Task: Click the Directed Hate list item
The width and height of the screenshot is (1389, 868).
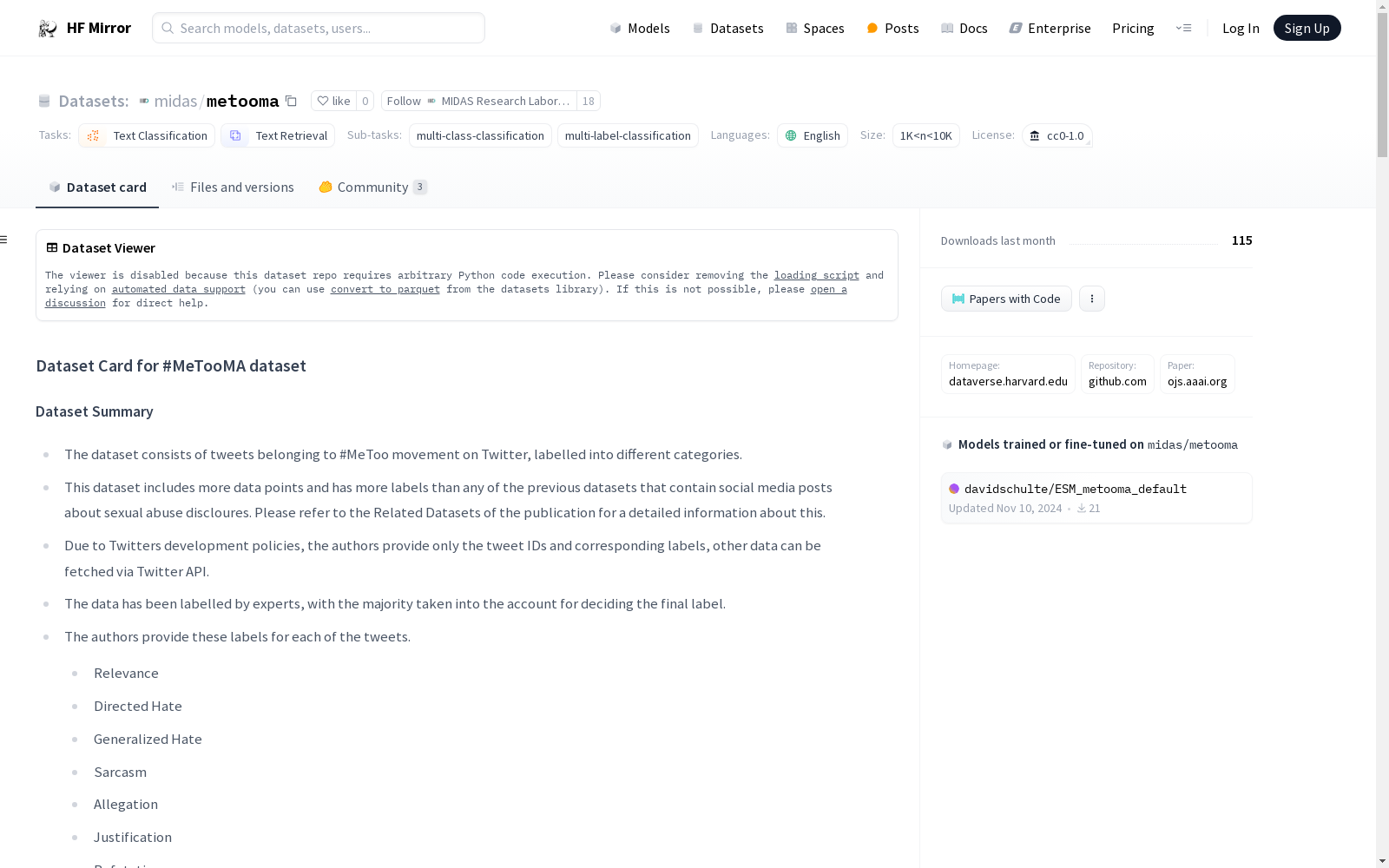Action: pyautogui.click(x=138, y=706)
